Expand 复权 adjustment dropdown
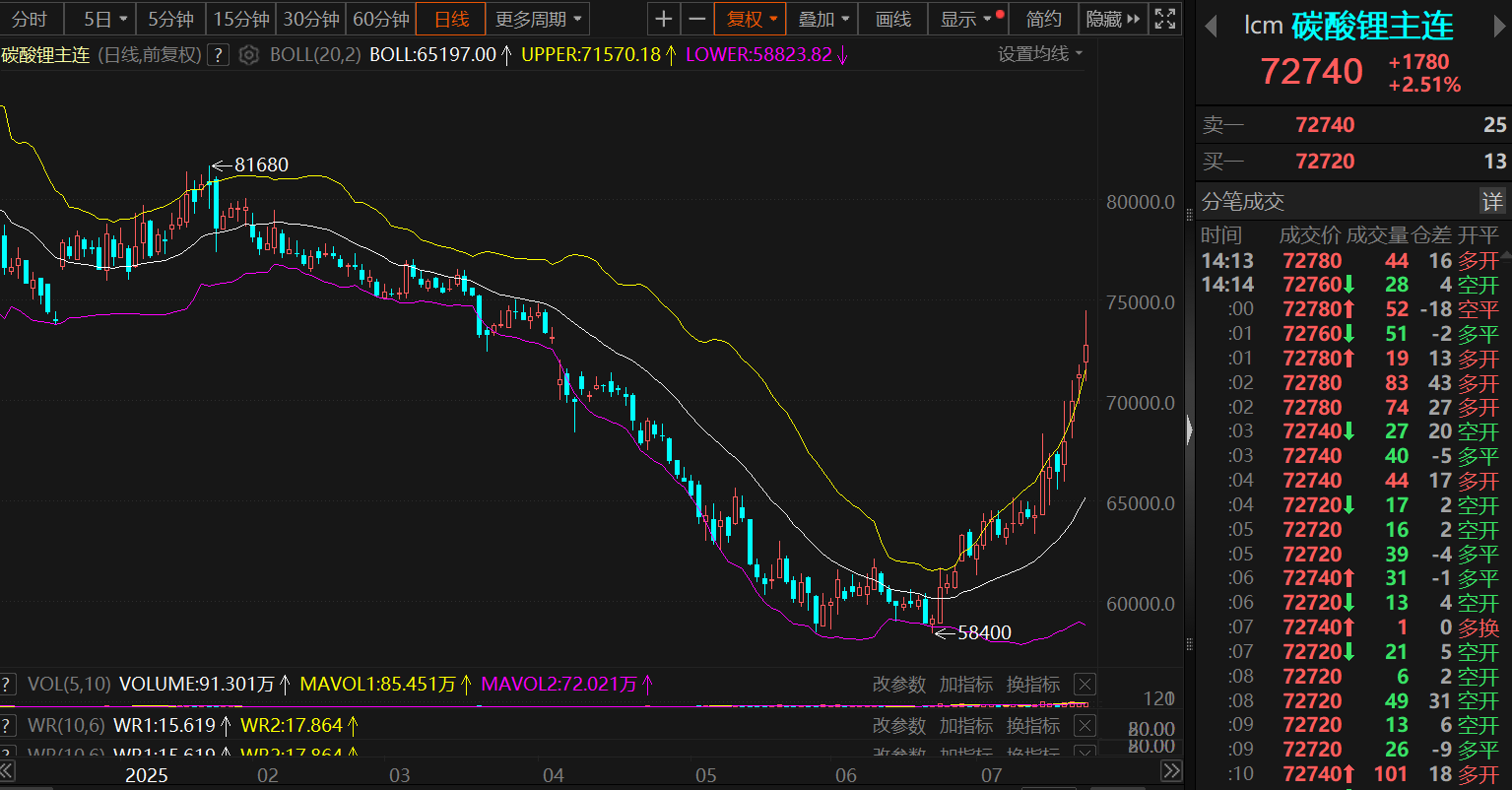This screenshot has width=1512, height=790. (x=751, y=19)
